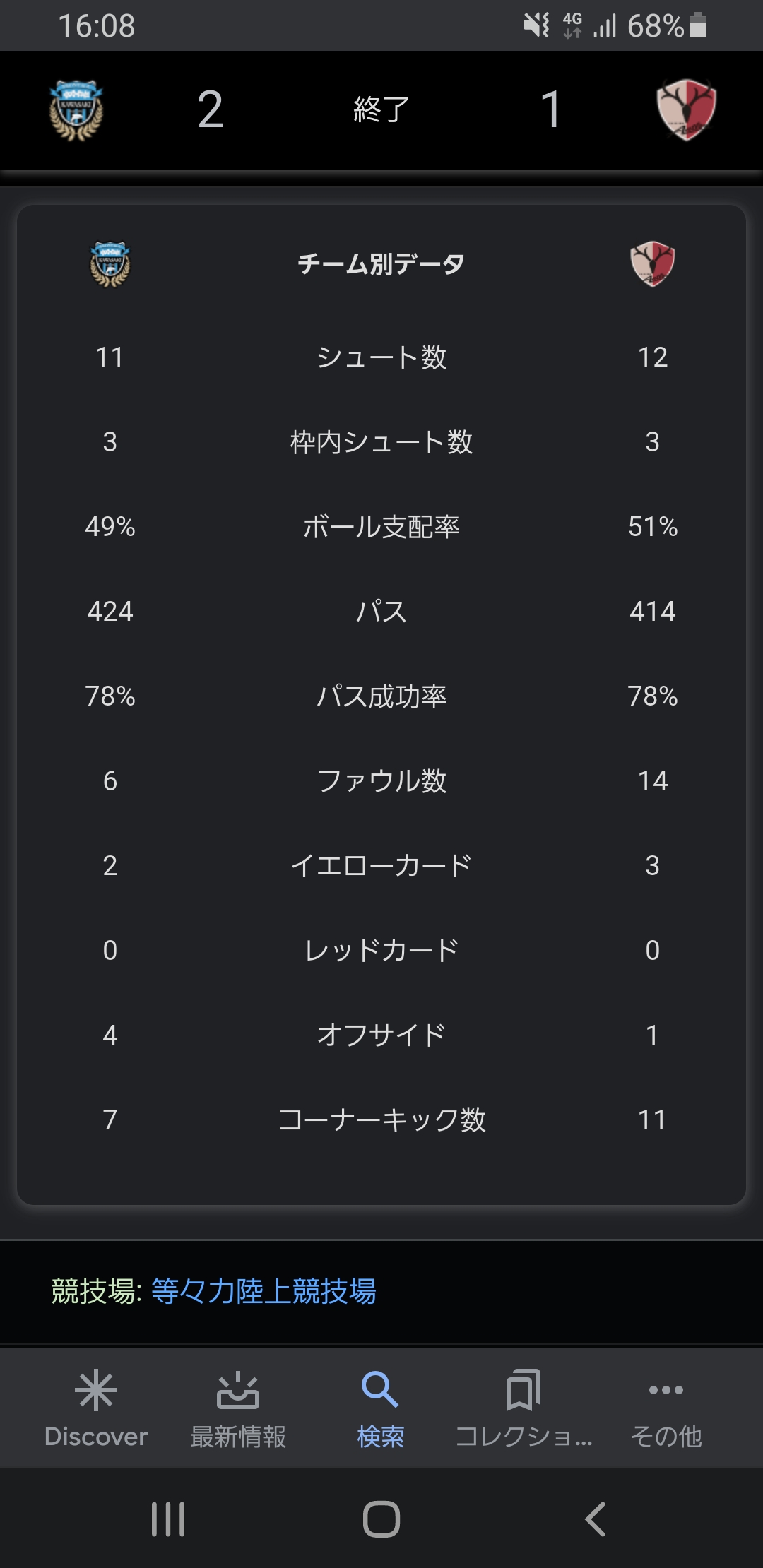Open the 等々力陸上競技場 stadium link
Viewport: 763px width, 1568px height.
pyautogui.click(x=264, y=1291)
